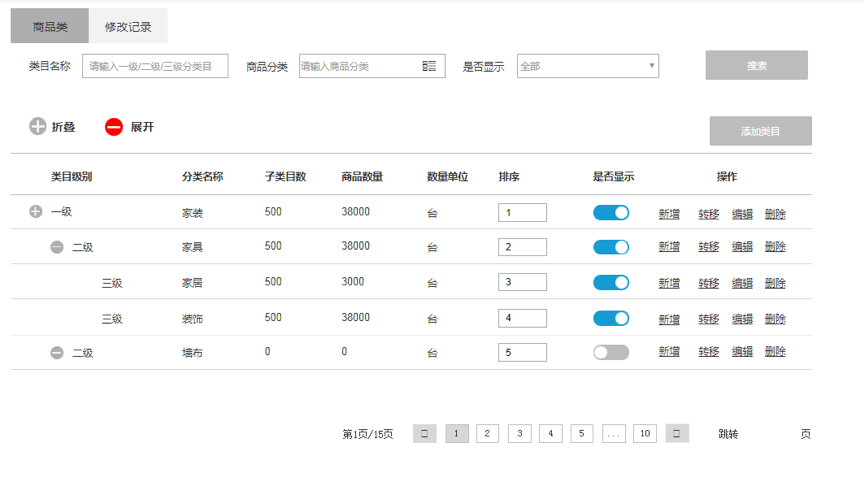
Task: Click the 商品数量 column header
Action: coord(362,177)
